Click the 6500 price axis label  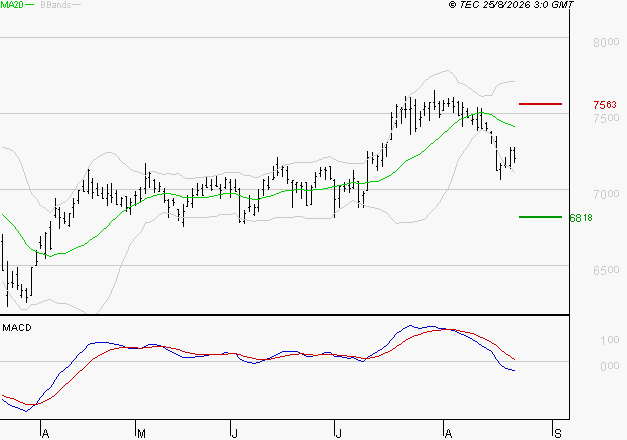[606, 270]
